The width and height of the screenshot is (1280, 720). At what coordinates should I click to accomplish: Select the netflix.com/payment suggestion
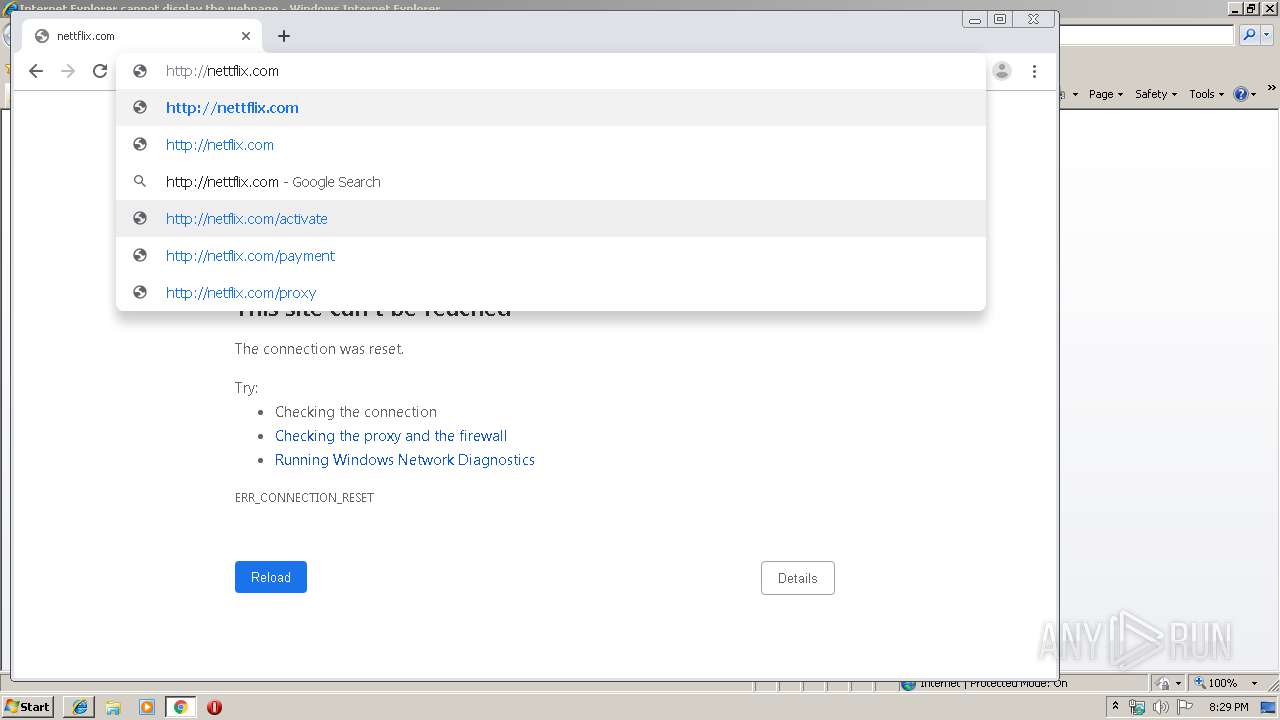(551, 256)
